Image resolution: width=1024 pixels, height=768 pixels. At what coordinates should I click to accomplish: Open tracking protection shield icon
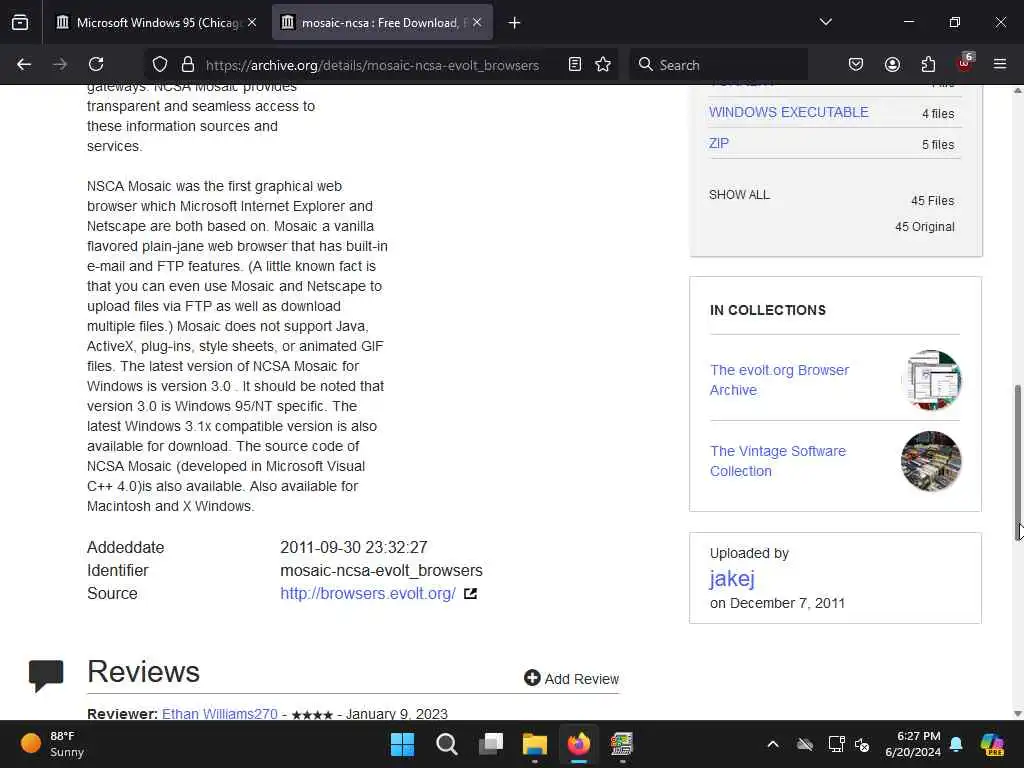point(160,64)
